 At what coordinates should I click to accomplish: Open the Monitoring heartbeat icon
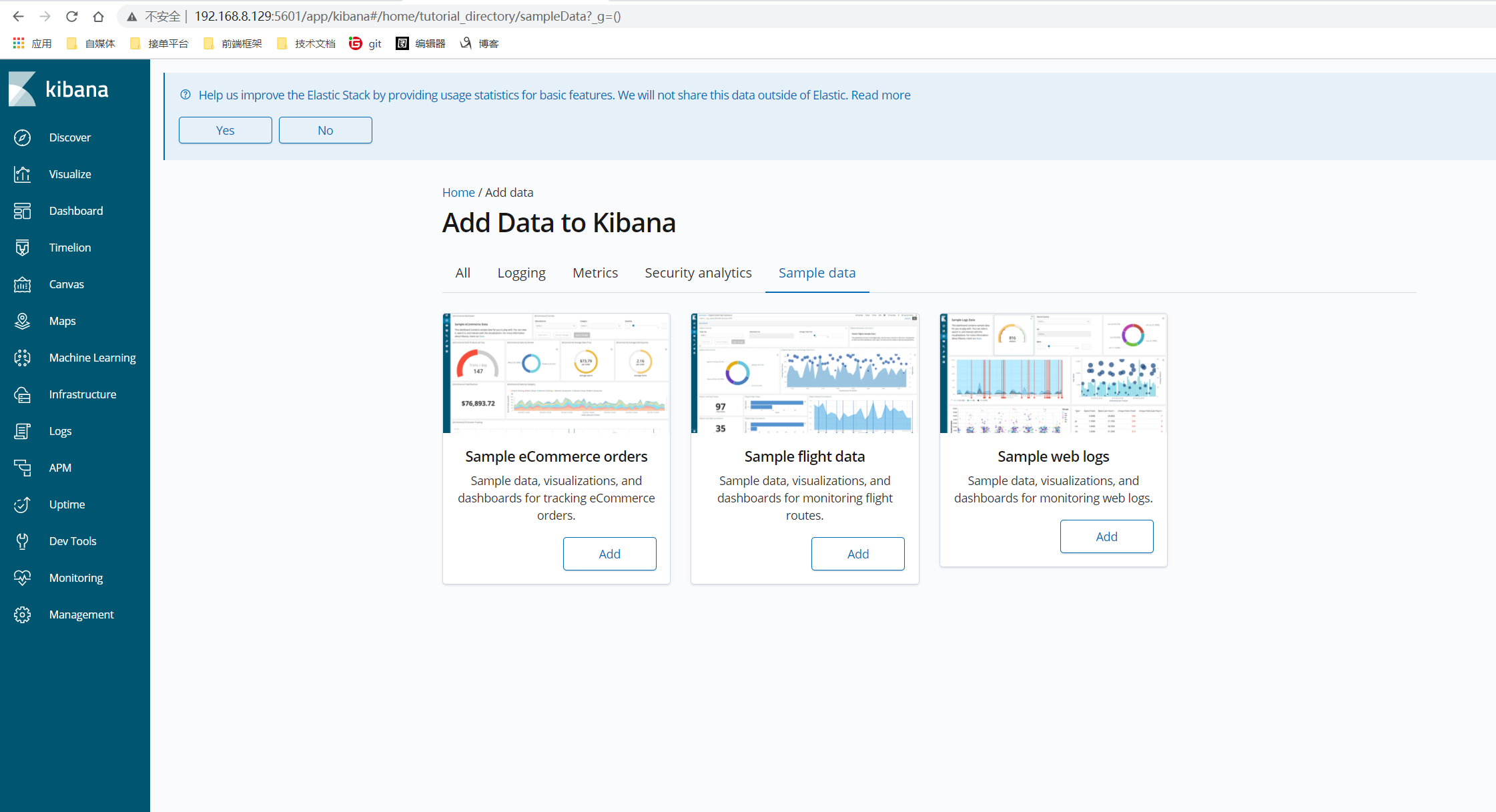[22, 578]
